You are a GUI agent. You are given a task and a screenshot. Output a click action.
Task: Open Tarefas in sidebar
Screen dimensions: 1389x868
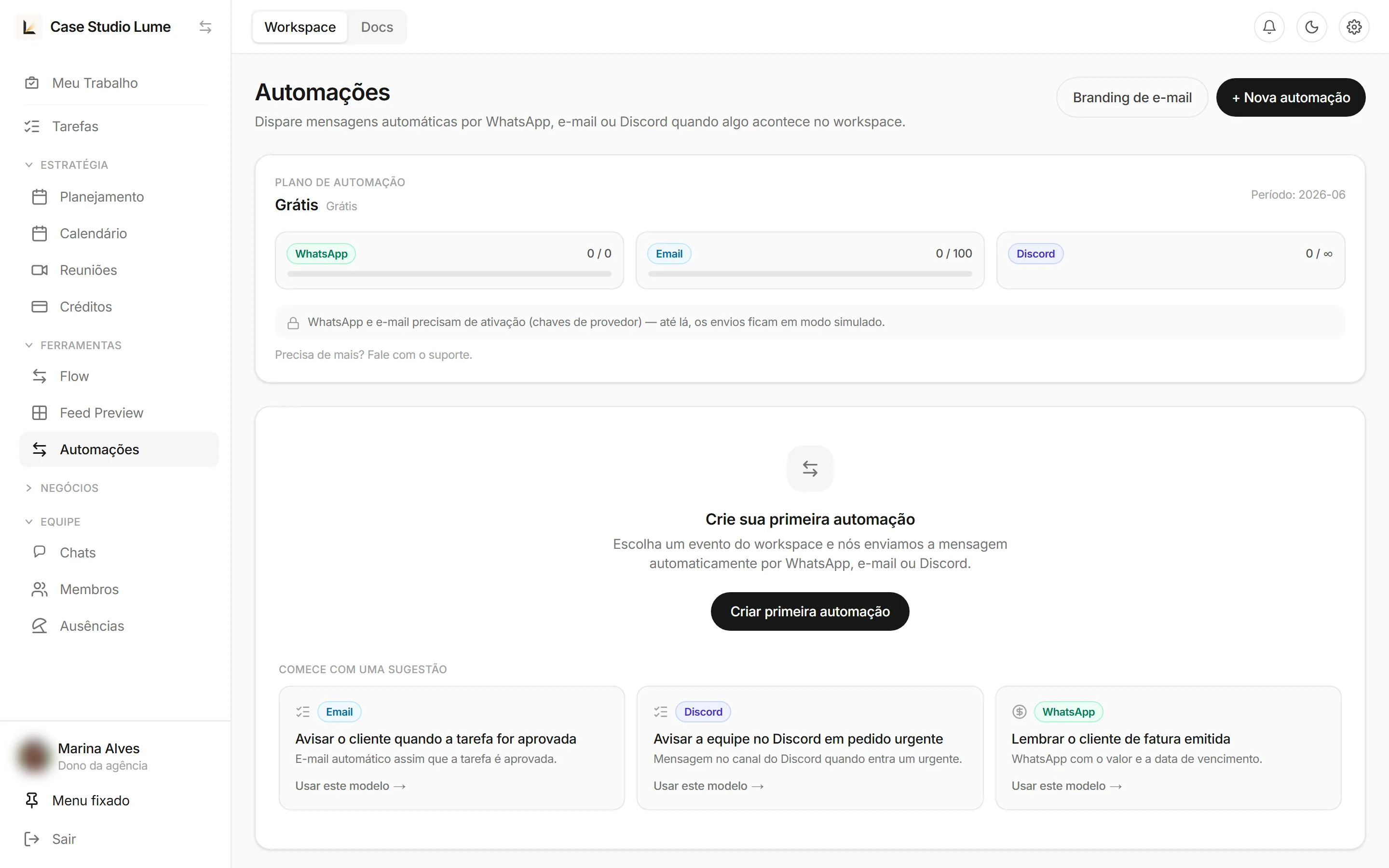tap(119, 126)
